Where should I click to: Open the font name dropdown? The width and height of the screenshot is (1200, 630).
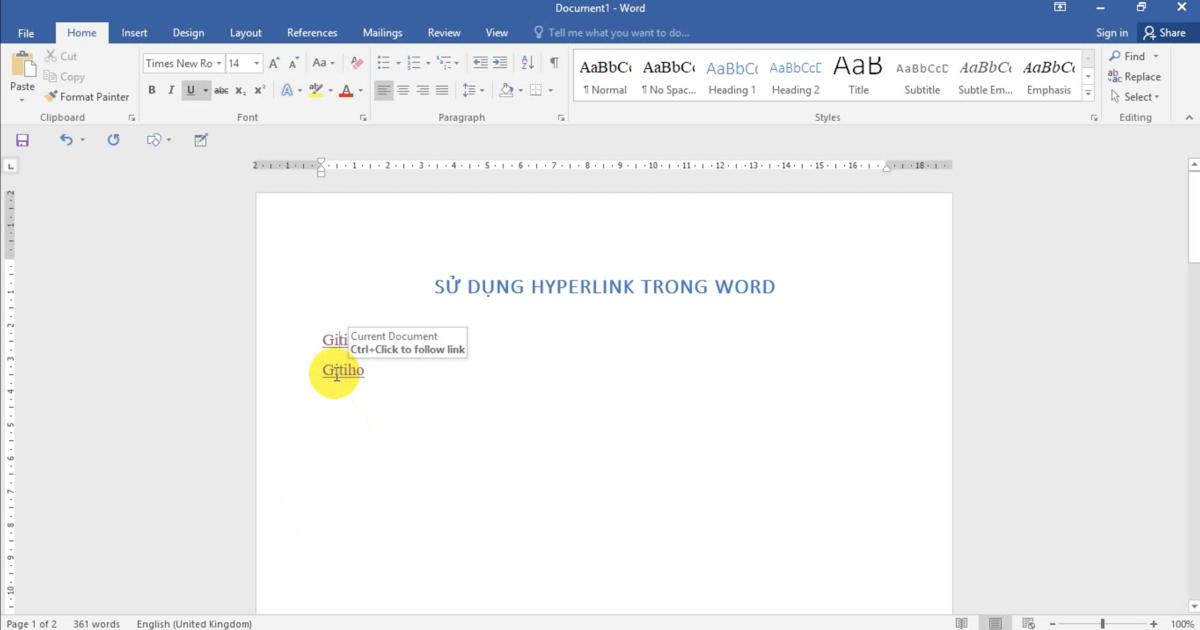coord(219,62)
